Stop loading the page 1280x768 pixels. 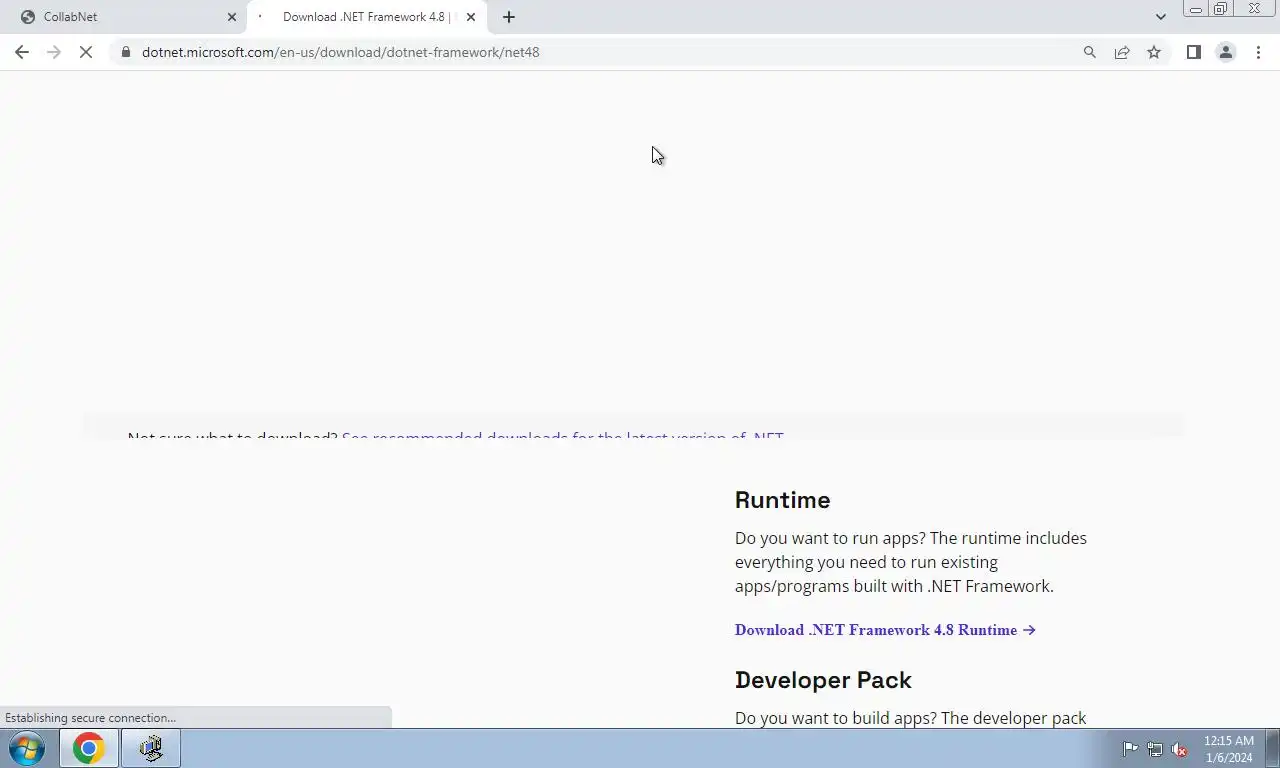coord(86,52)
